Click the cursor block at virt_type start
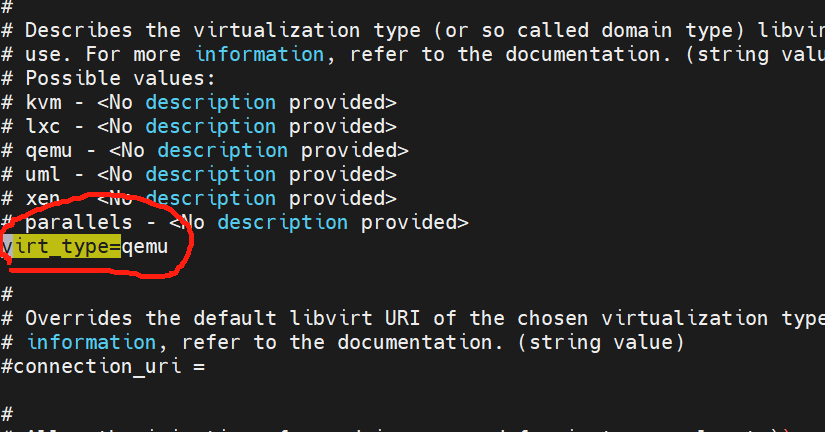 coord(7,246)
